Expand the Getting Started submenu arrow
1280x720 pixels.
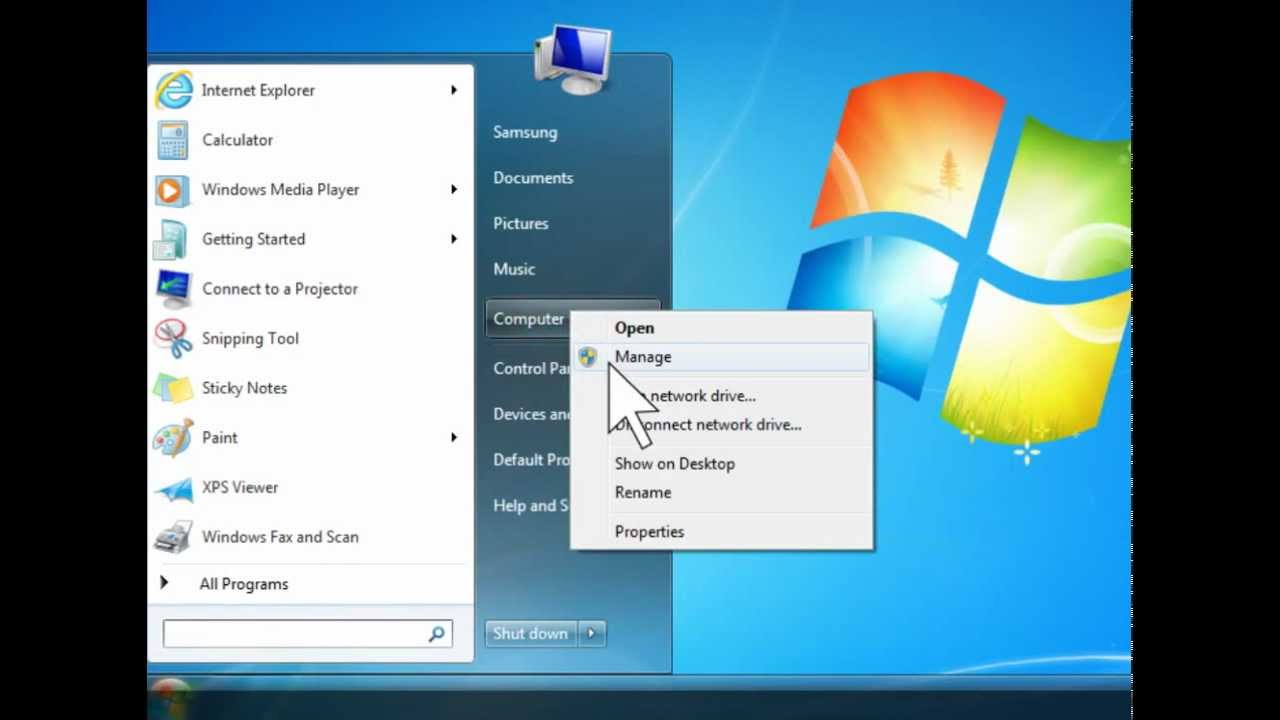coord(454,239)
